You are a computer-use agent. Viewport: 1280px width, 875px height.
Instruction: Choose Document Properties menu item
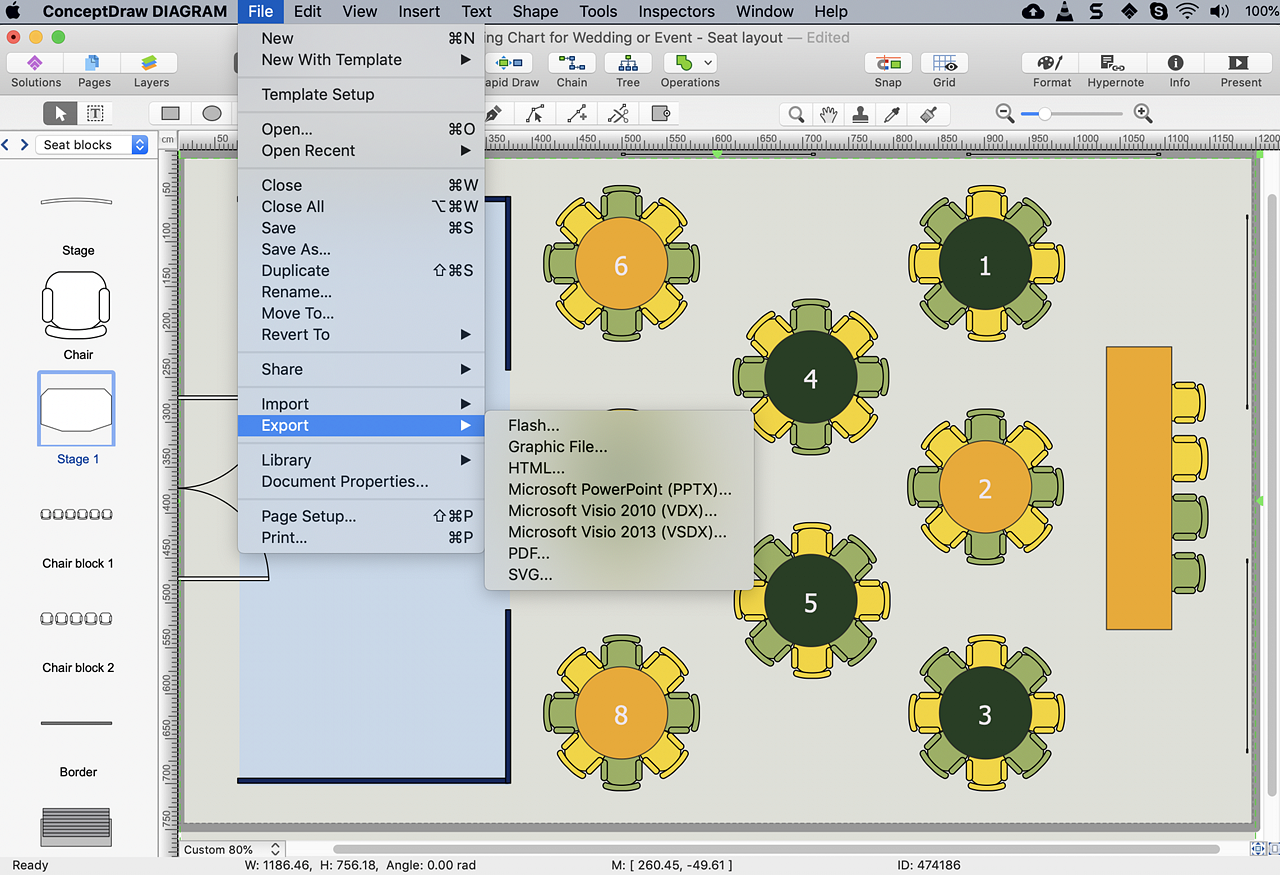point(361,482)
